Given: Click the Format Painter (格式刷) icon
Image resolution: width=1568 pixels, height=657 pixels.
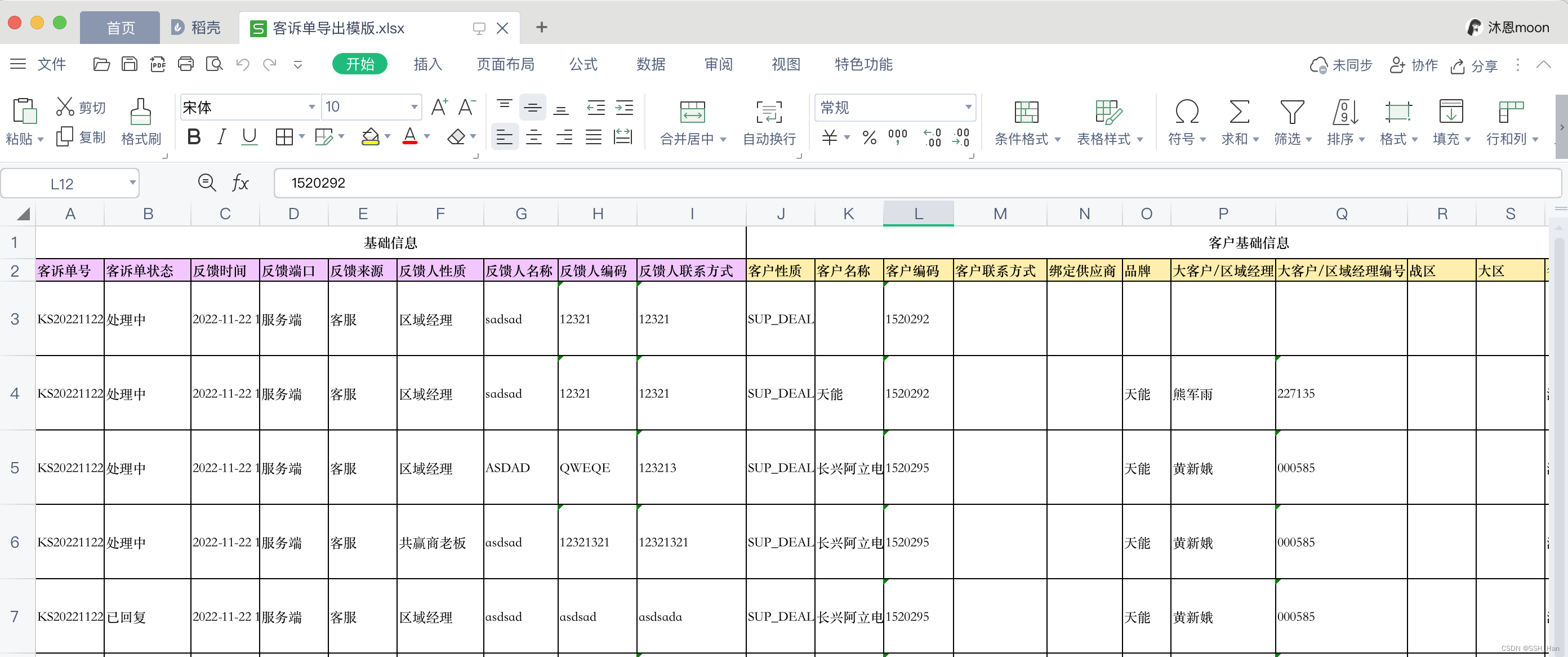Looking at the screenshot, I should (x=141, y=112).
